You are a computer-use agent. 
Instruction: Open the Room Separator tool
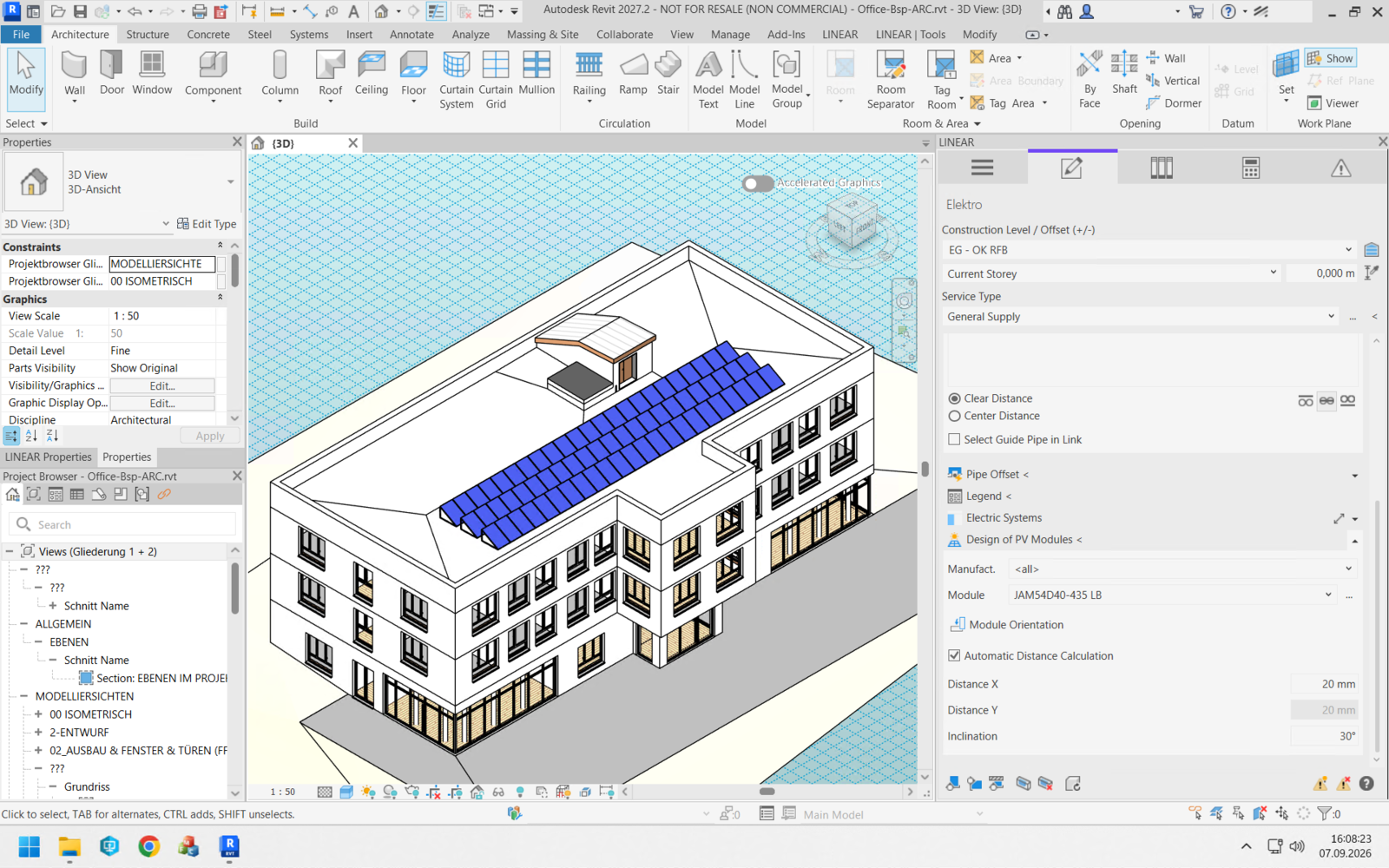coord(891,79)
